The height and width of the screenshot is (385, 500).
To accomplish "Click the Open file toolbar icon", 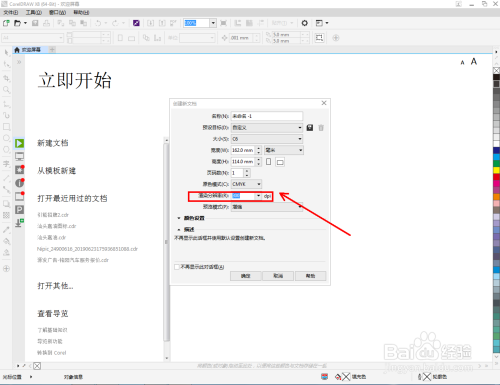I will point(17,23).
